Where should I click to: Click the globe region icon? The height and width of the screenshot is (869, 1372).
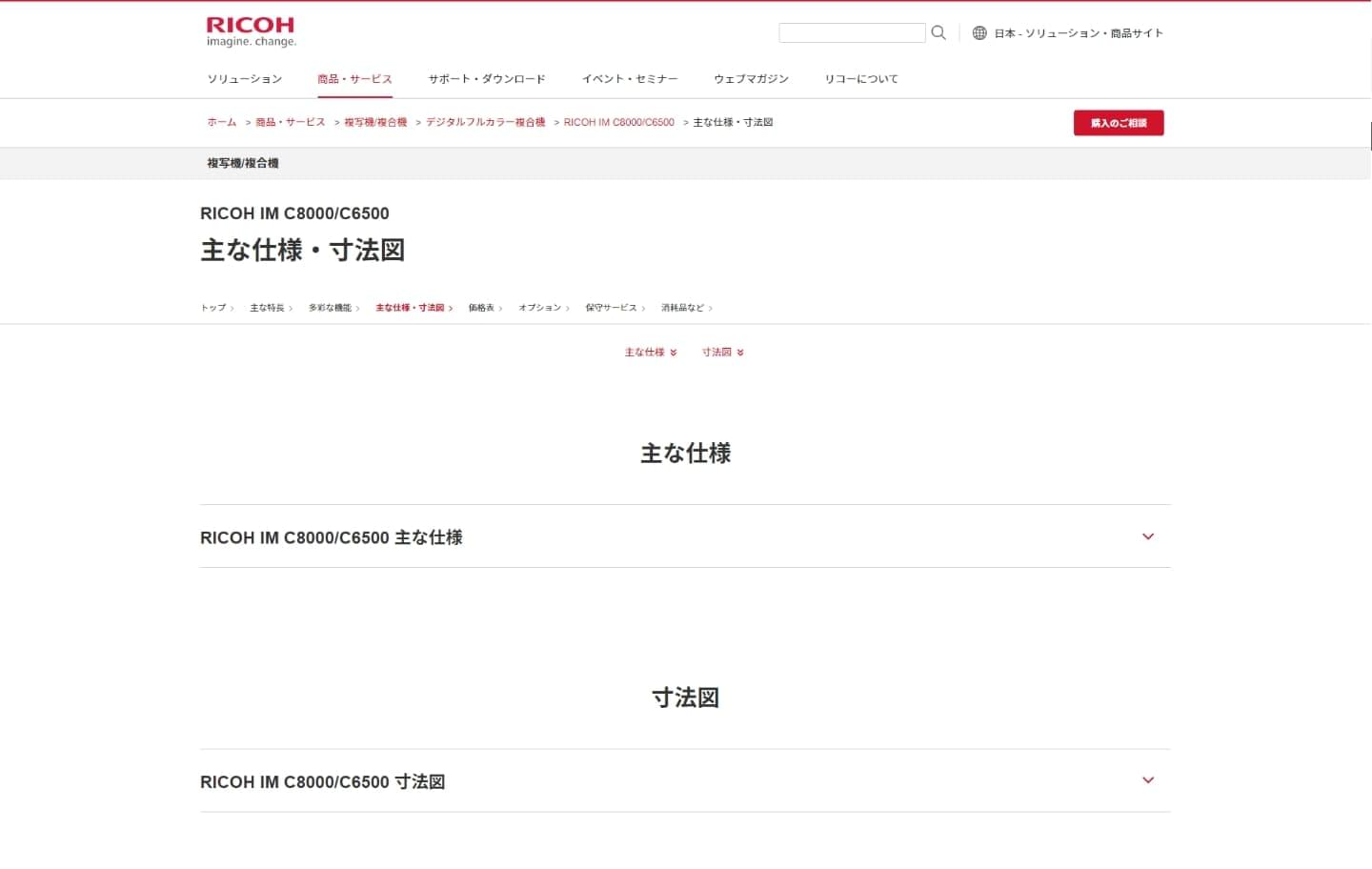pos(979,33)
